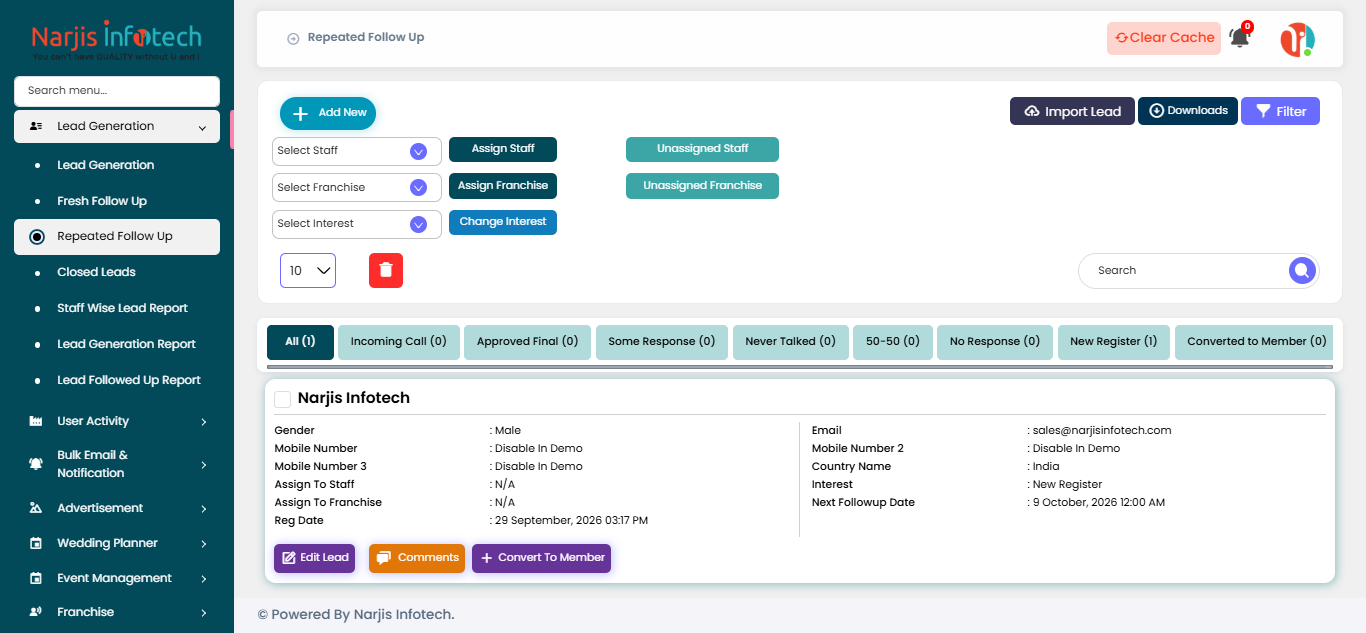Switch to the All (1) tab
Image resolution: width=1366 pixels, height=633 pixels.
coord(300,342)
